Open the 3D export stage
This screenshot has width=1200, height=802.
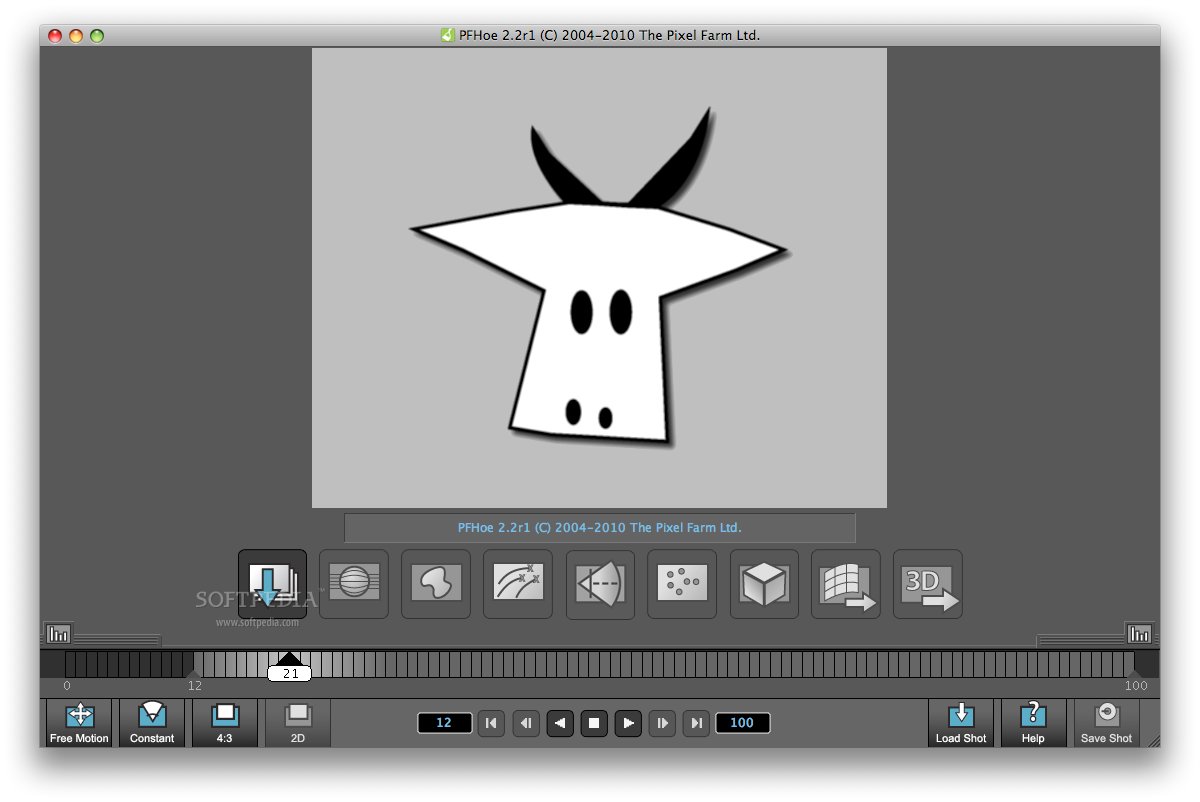click(x=928, y=584)
